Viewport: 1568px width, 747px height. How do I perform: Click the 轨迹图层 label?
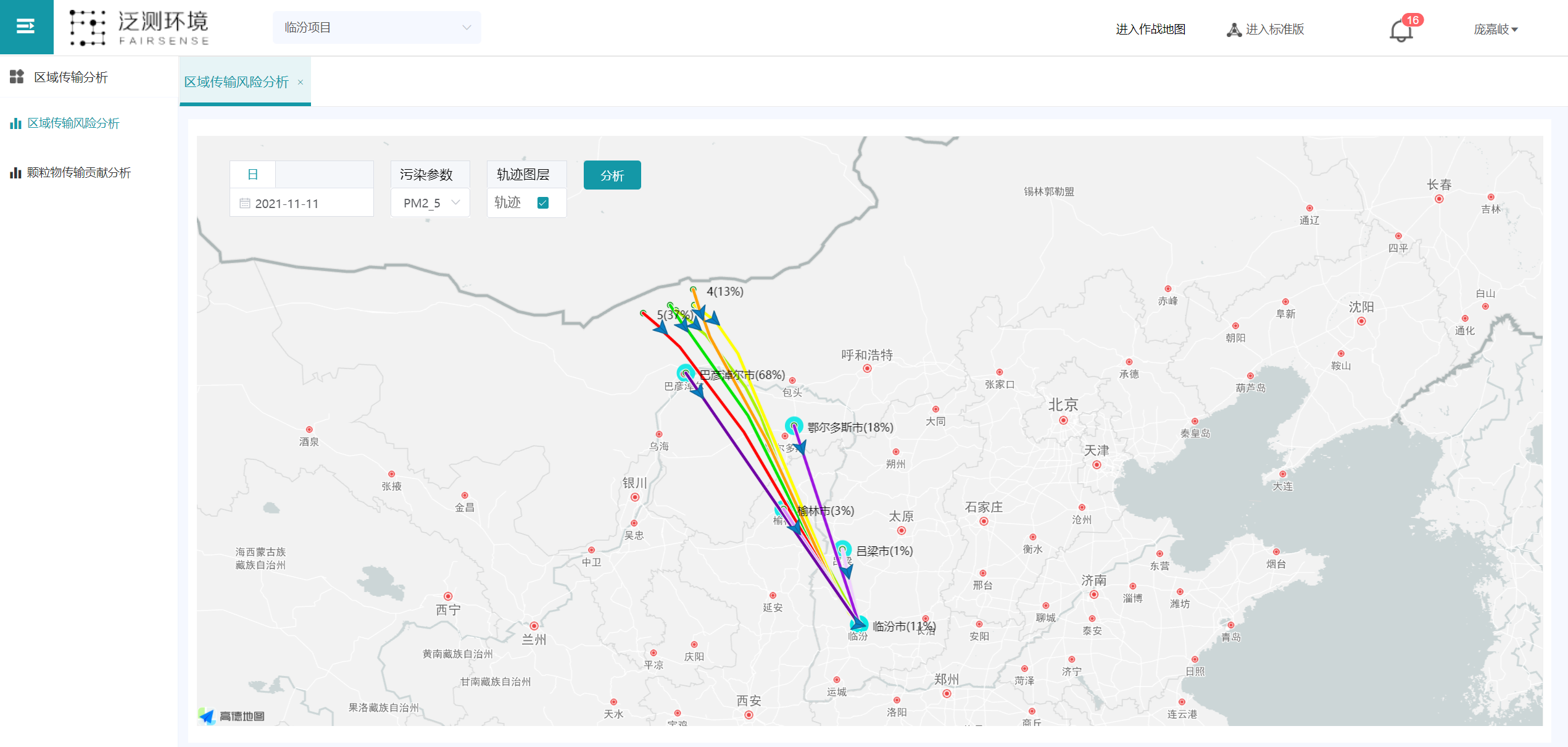(x=523, y=175)
